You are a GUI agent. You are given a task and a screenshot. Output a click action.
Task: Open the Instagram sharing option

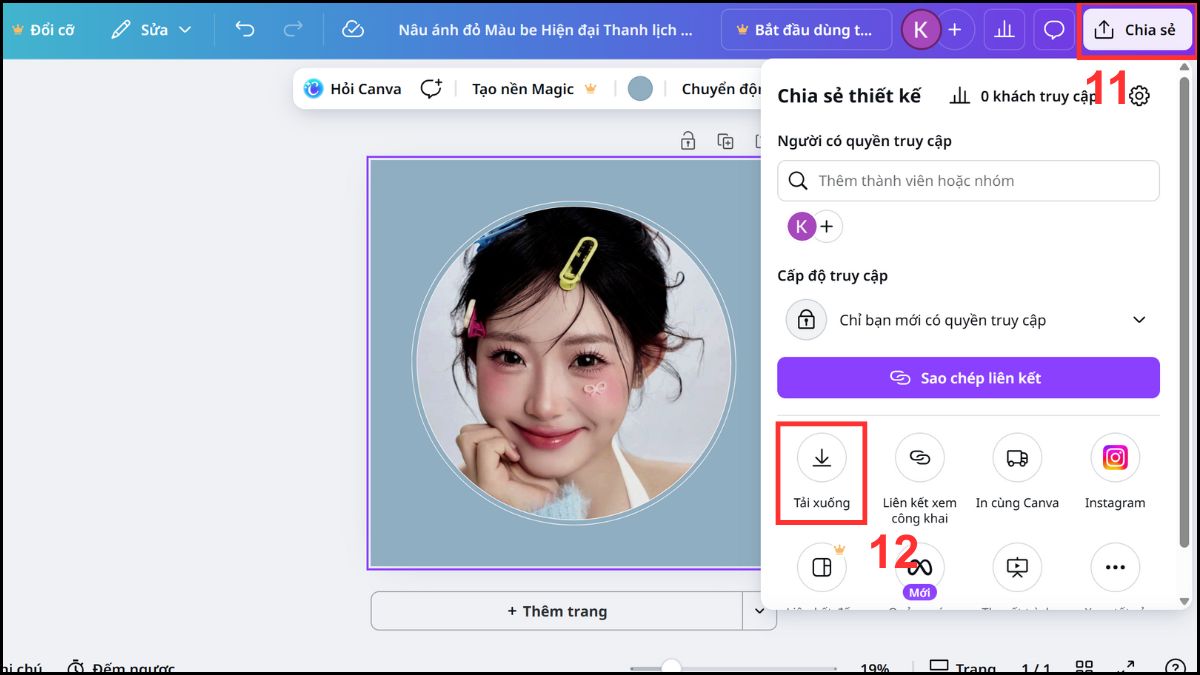pos(1114,457)
